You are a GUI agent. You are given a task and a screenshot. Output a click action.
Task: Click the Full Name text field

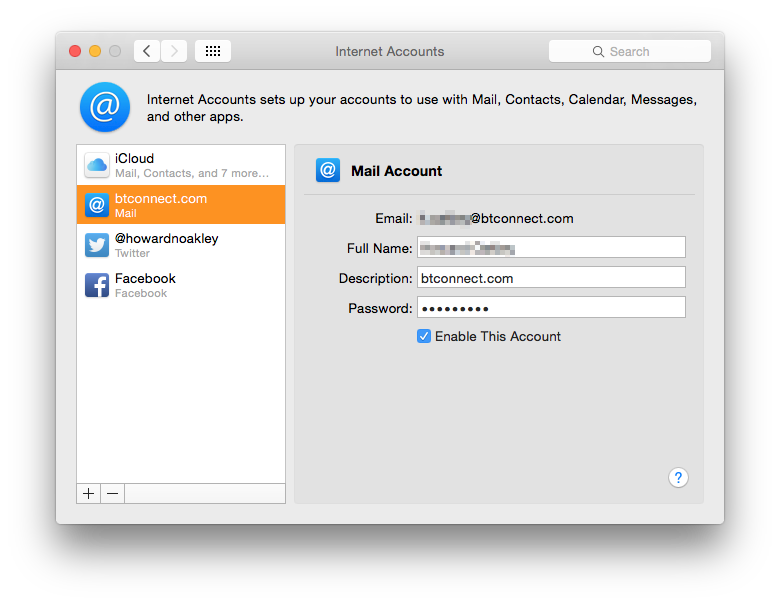point(551,248)
